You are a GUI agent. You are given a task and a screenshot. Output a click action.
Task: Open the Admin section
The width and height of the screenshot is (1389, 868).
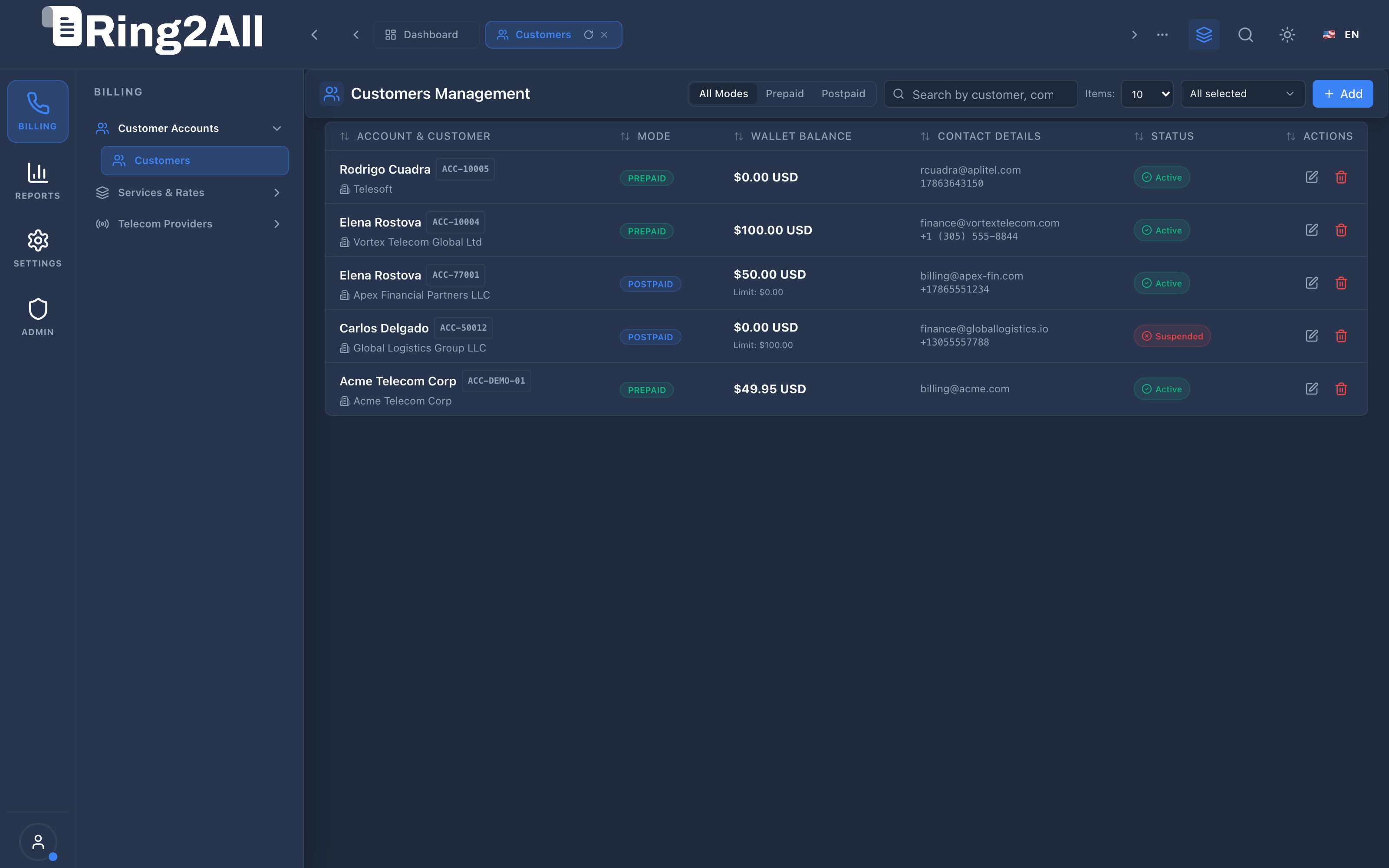pos(37,317)
